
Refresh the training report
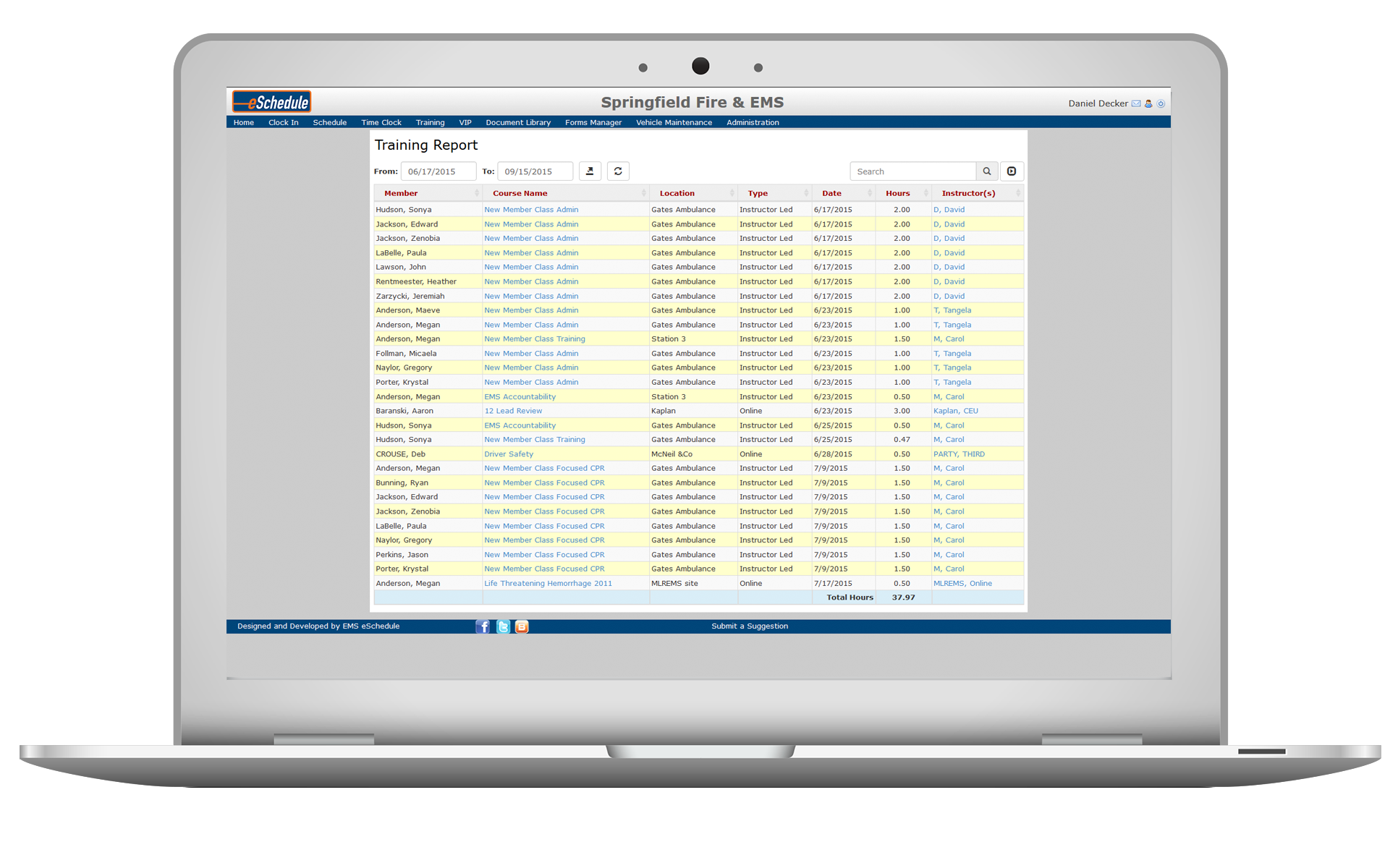tap(618, 171)
